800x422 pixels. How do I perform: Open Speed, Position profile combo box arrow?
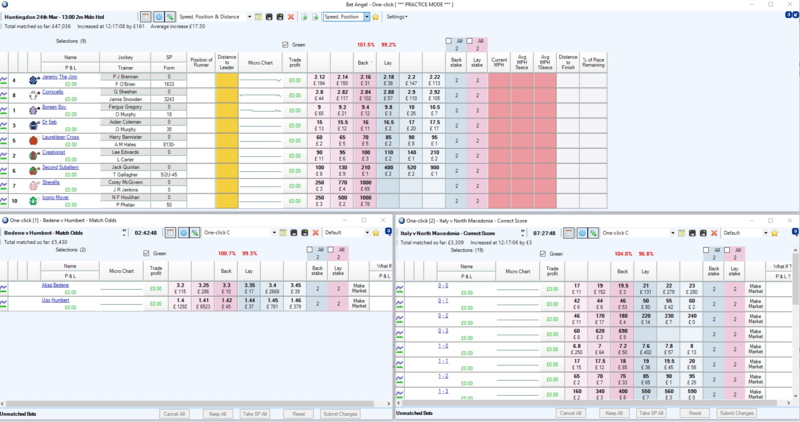pyautogui.click(x=366, y=17)
